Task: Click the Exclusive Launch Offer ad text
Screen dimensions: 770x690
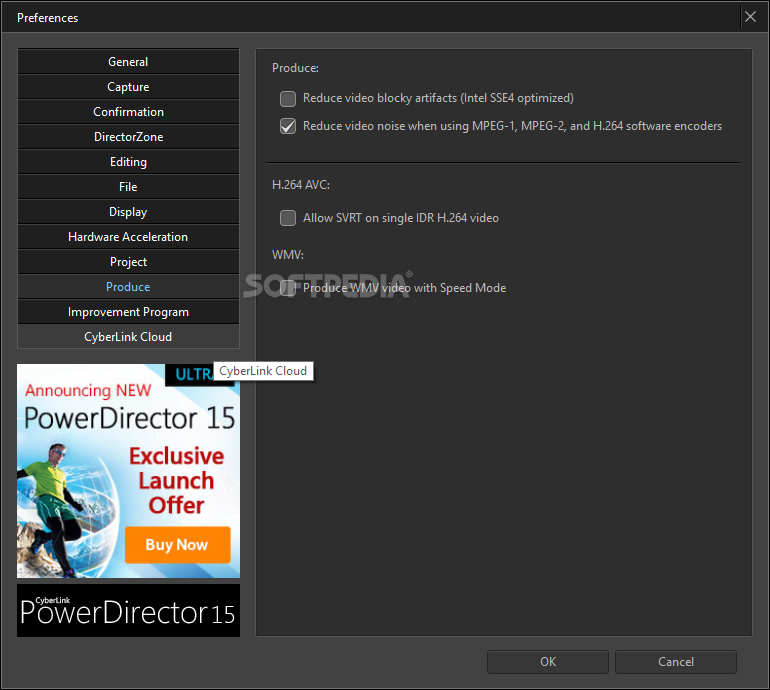Action: click(177, 481)
